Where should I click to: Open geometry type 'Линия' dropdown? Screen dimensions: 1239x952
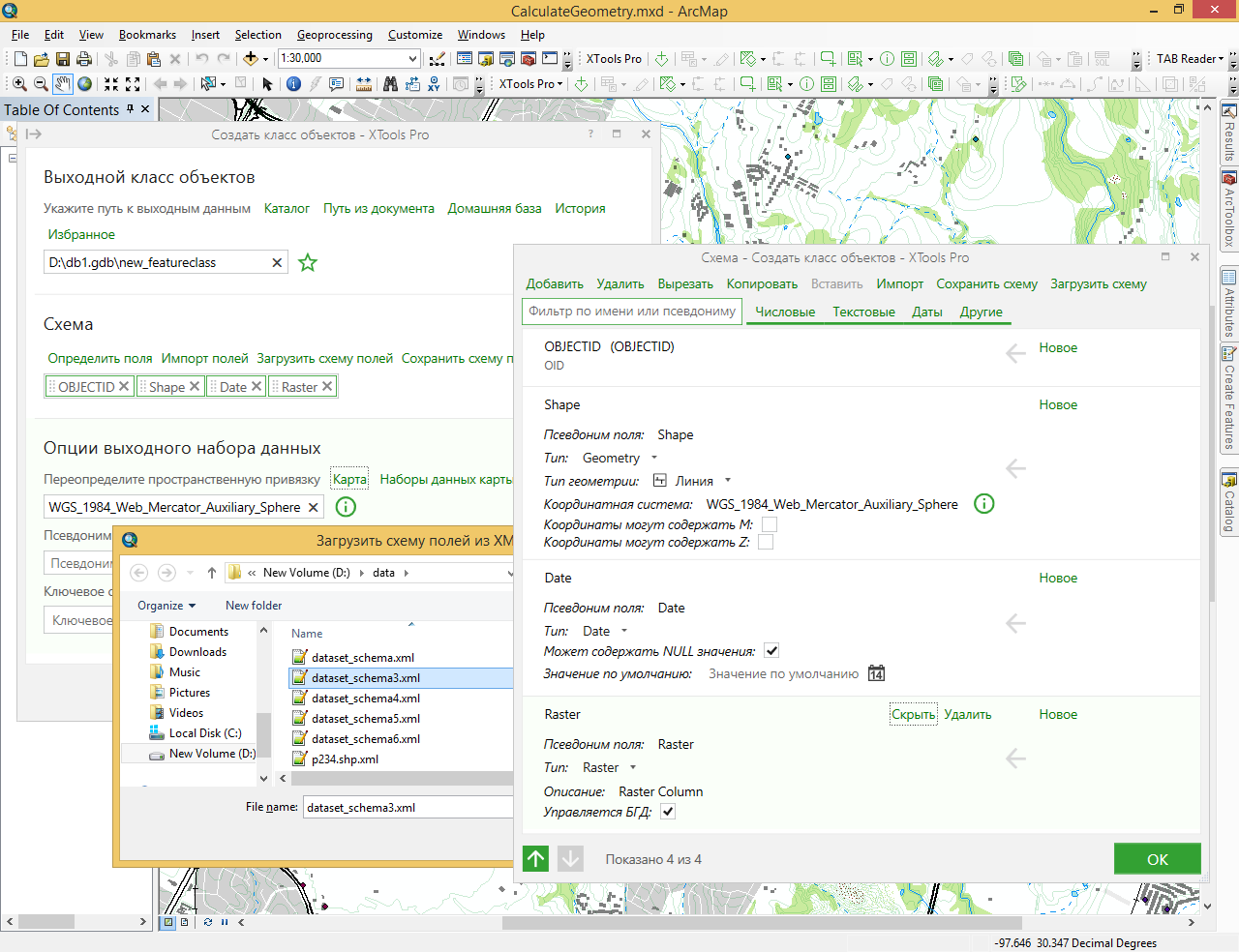coord(728,481)
